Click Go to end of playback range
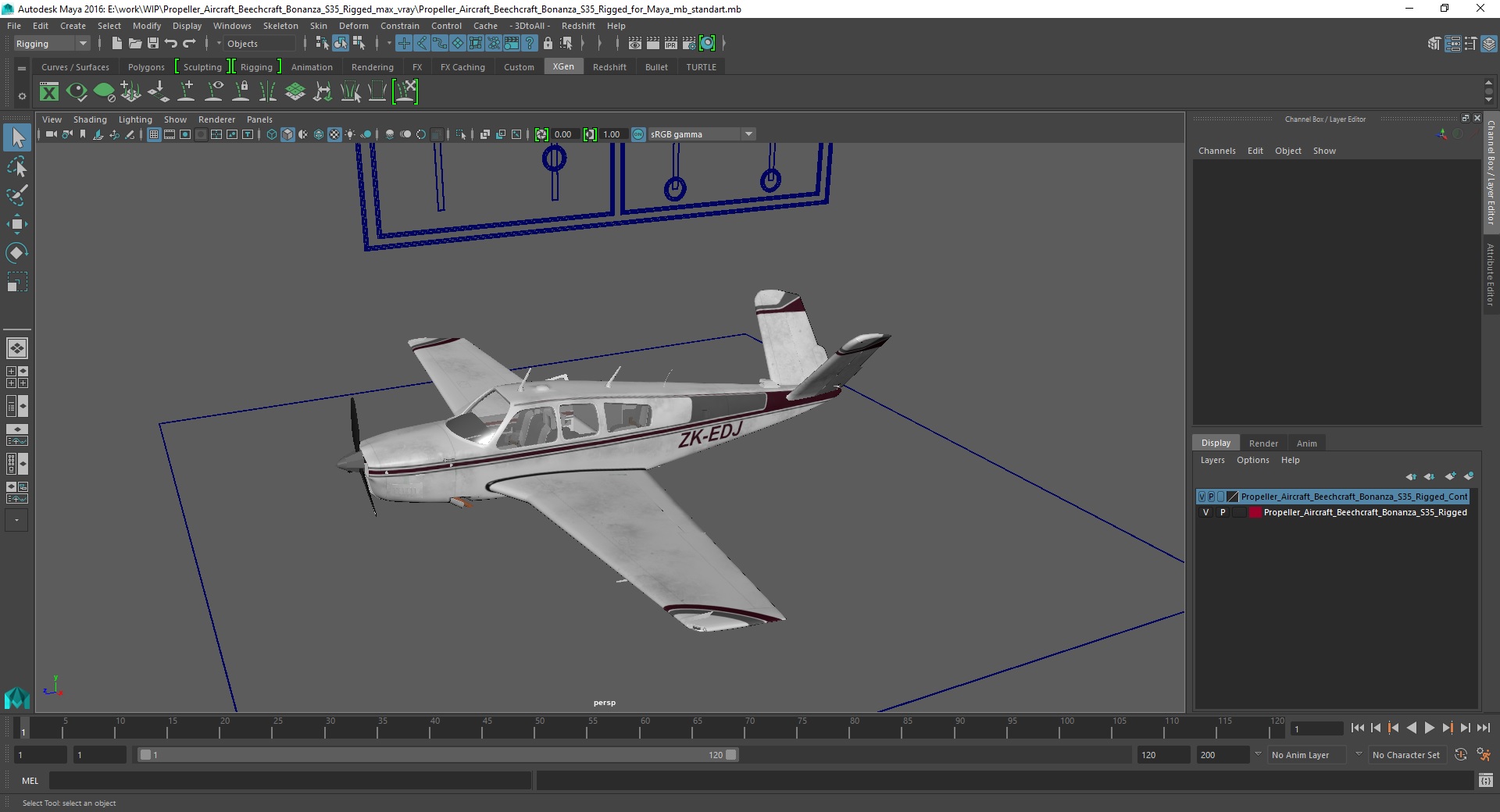 1484,728
